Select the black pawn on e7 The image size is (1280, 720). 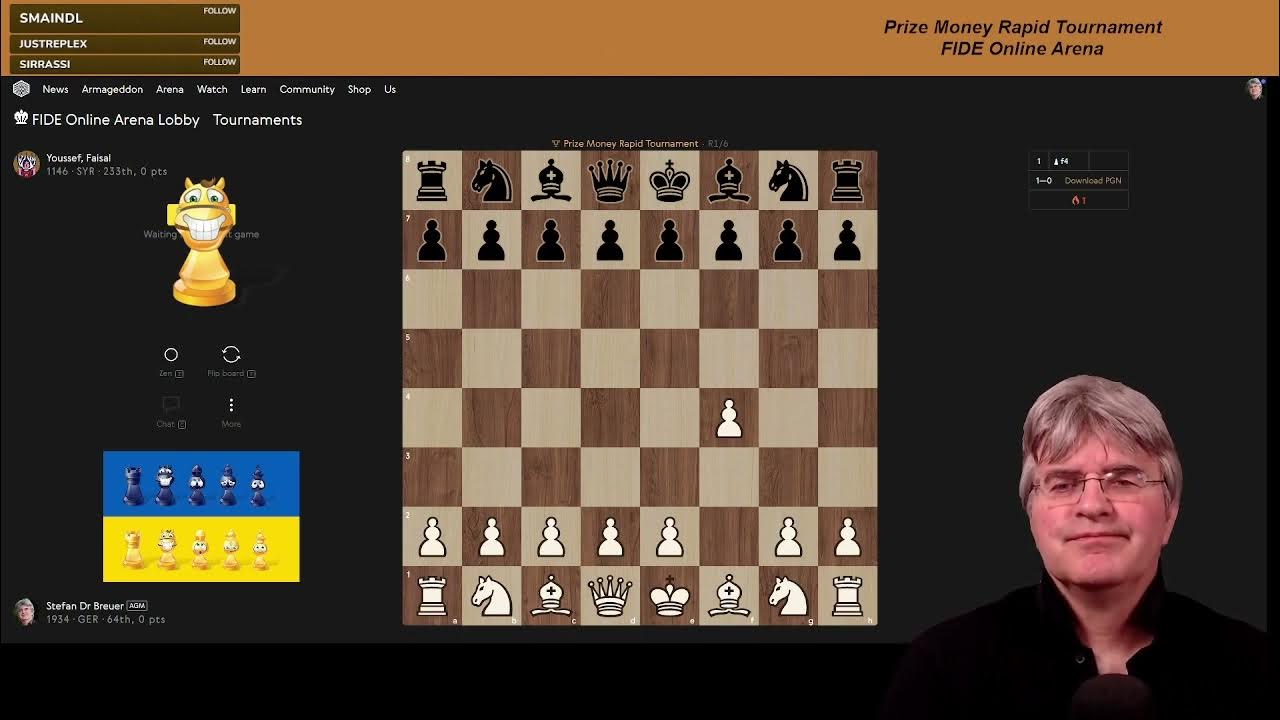click(670, 240)
